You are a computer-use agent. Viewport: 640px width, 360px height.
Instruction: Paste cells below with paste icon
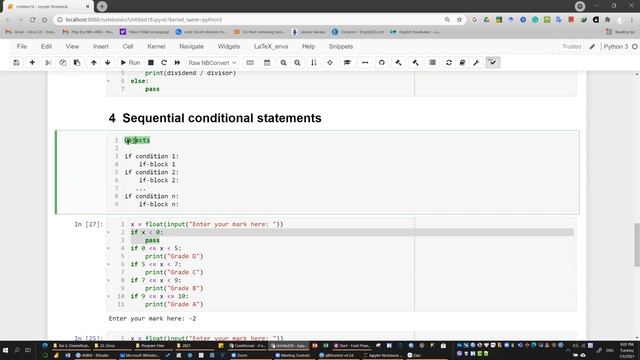77,62
